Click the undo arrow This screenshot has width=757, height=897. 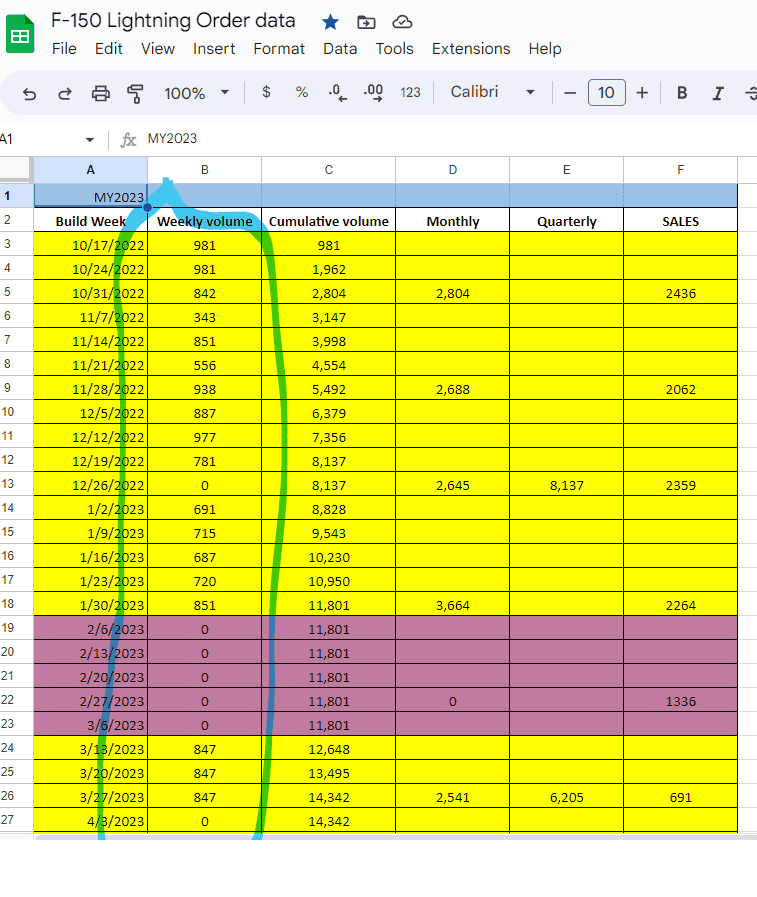pyautogui.click(x=29, y=93)
